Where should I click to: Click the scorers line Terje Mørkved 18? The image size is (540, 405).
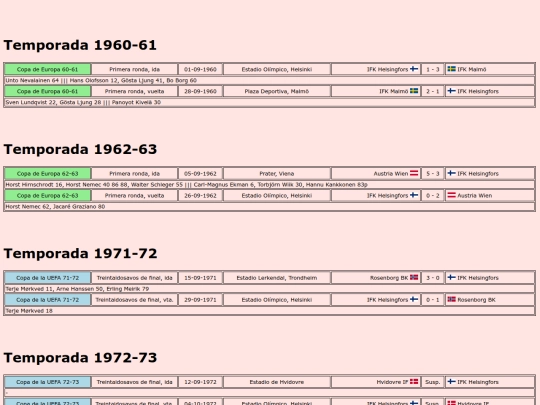tap(270, 311)
